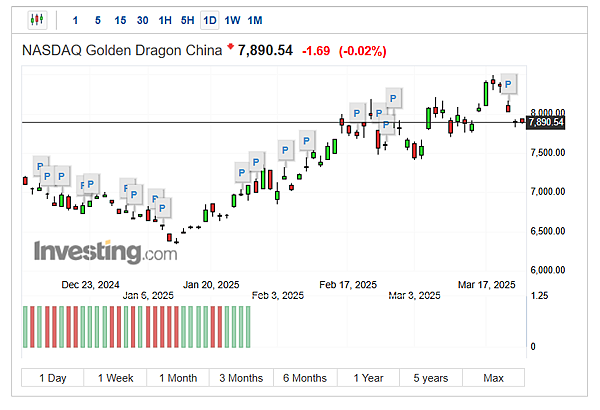
Task: Show the 1 Week time range
Action: (116, 378)
